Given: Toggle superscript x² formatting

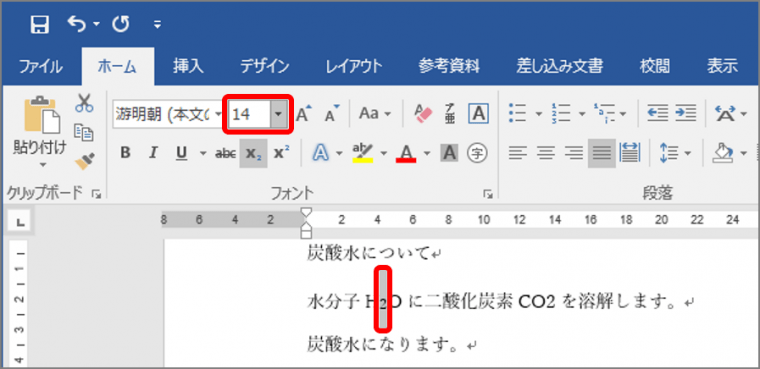Looking at the screenshot, I should (282, 153).
